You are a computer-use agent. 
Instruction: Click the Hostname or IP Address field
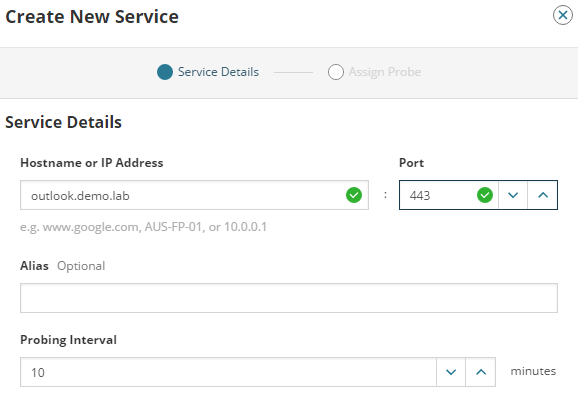(x=194, y=195)
